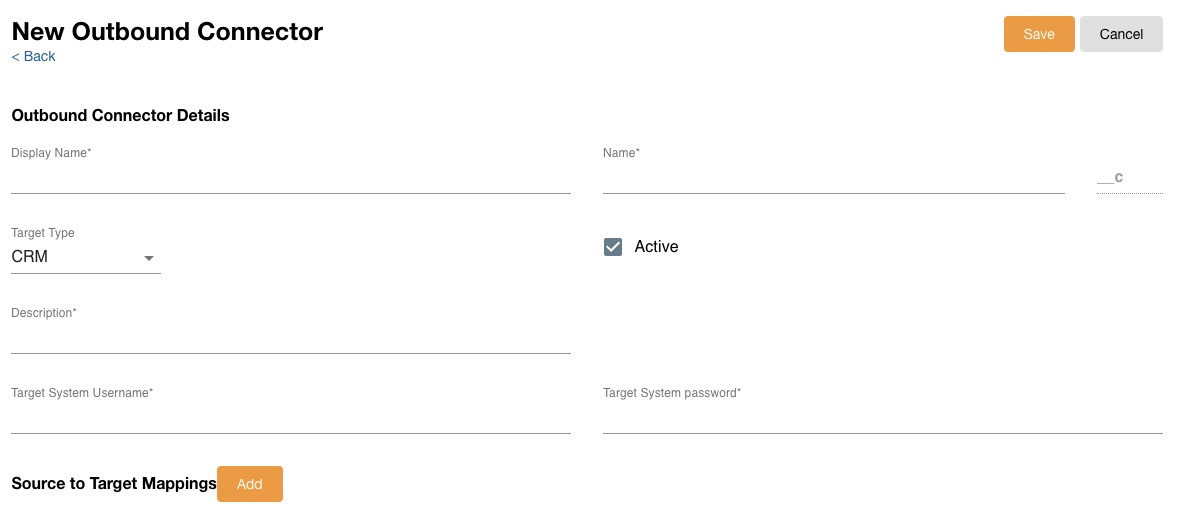
Task: Open the Target Type dropdown showing CRM
Action: pyautogui.click(x=85, y=257)
